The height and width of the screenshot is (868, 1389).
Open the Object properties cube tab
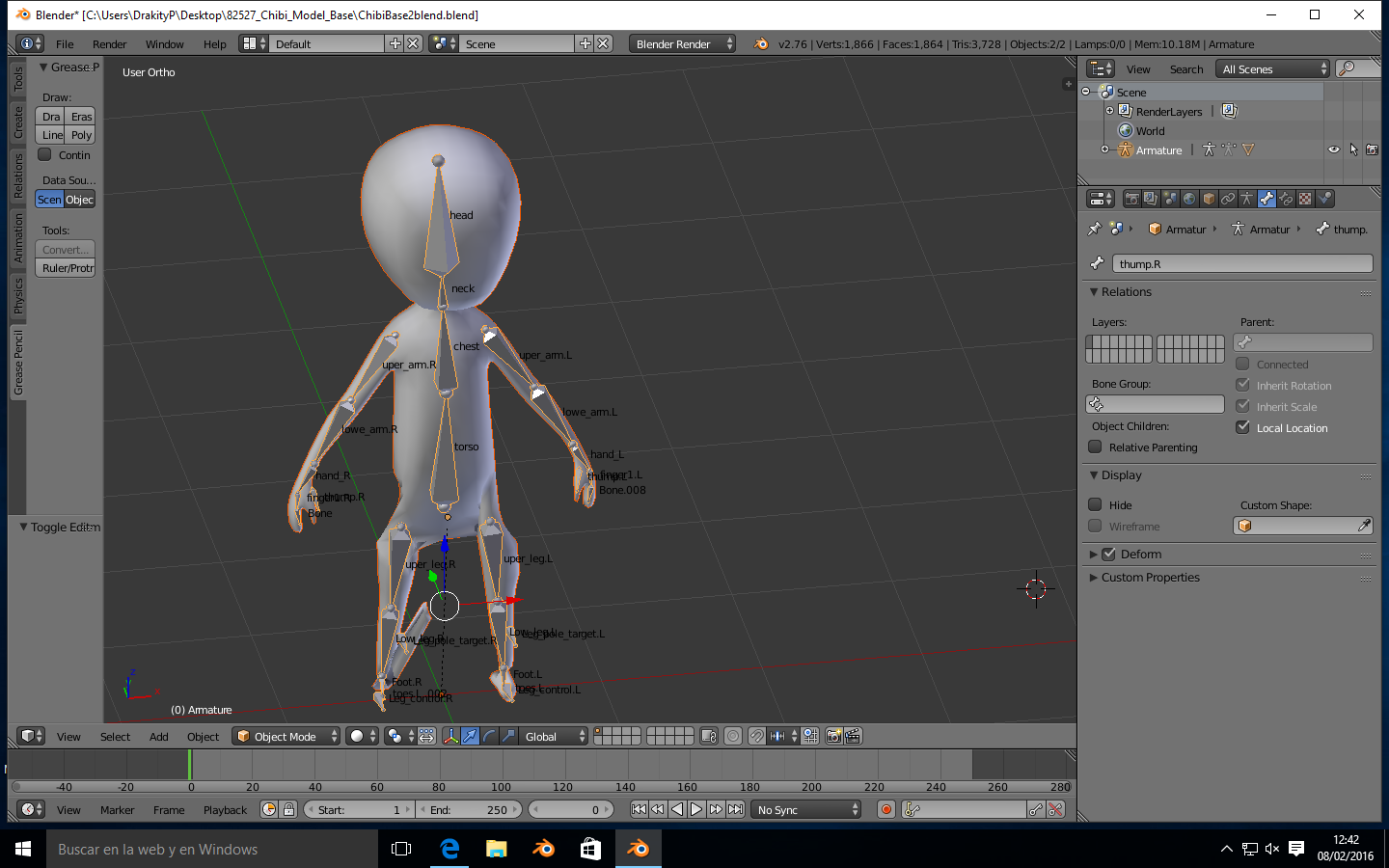tap(1209, 199)
